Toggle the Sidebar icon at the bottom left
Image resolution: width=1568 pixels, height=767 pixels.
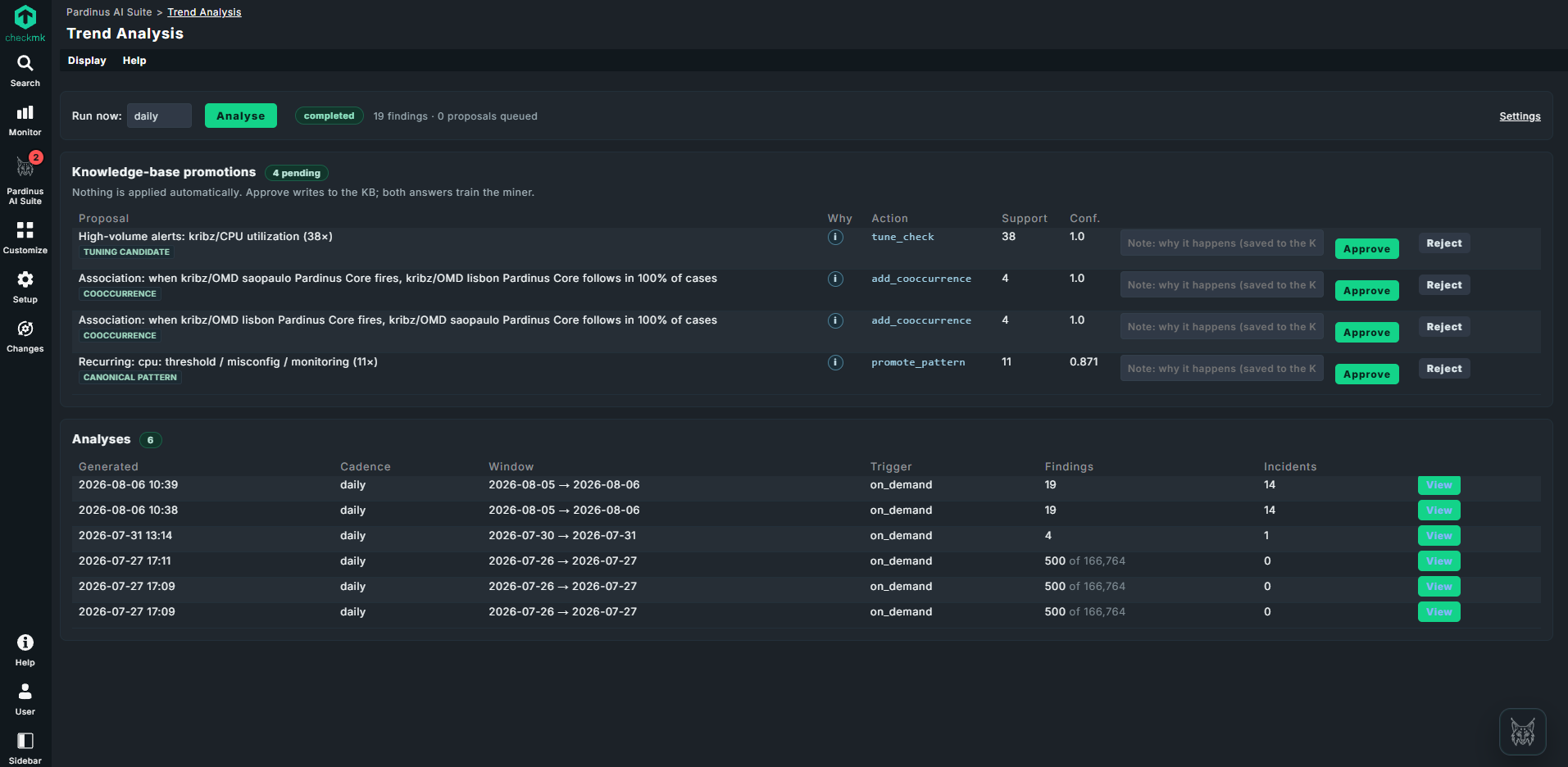25,748
